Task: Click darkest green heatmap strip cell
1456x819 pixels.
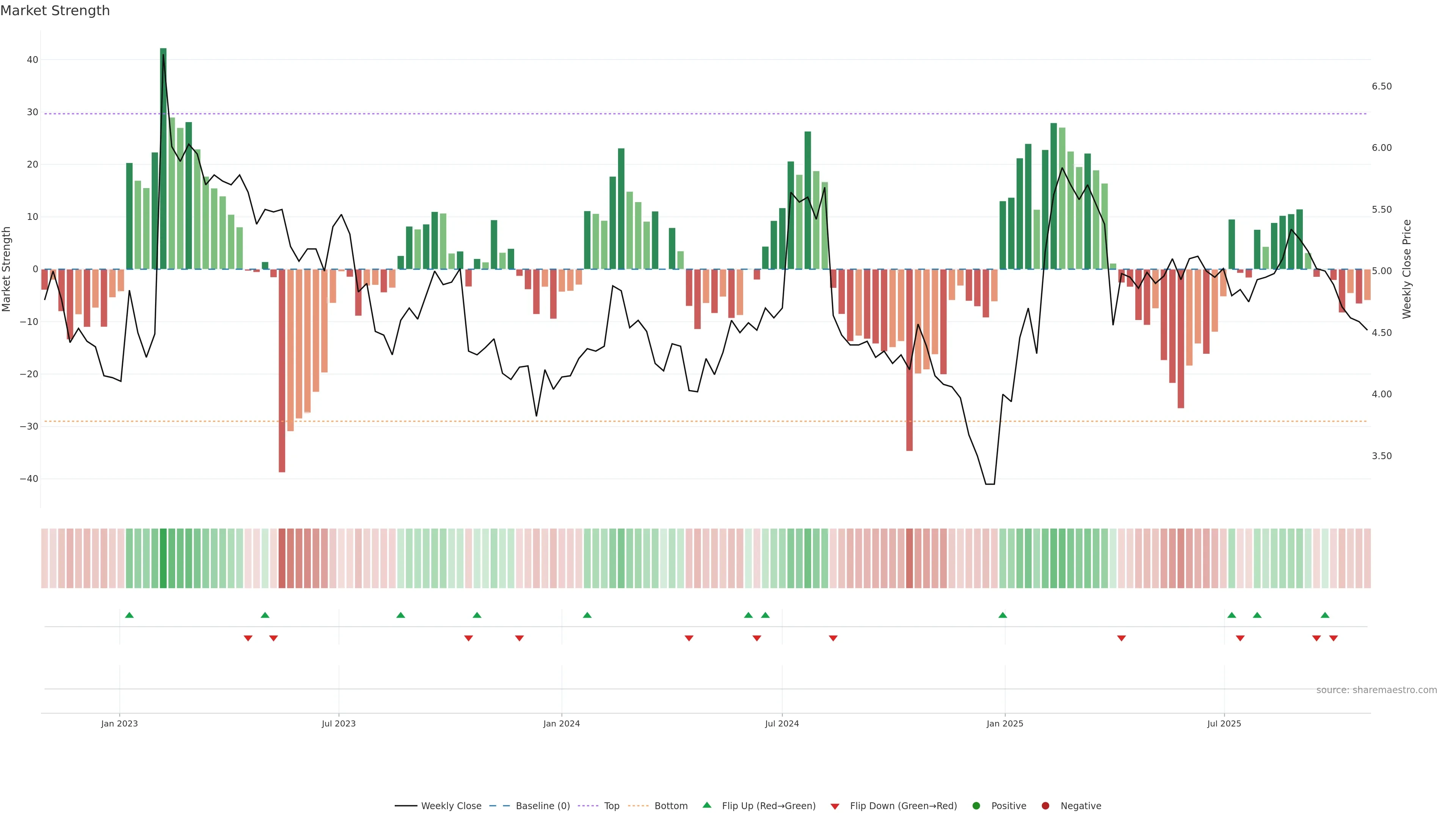Action: [163, 558]
